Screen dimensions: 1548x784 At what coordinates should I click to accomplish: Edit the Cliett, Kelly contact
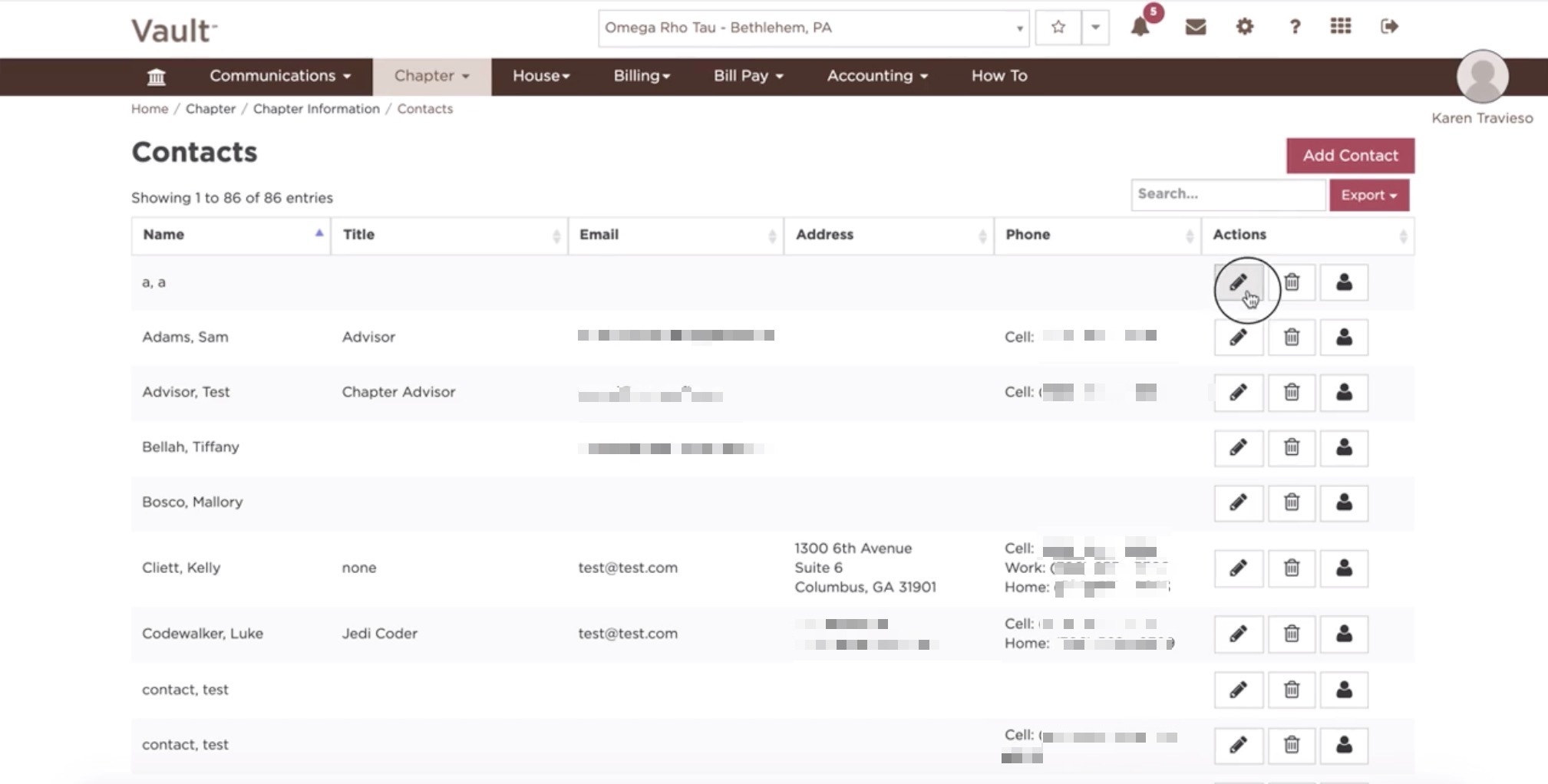pos(1238,568)
